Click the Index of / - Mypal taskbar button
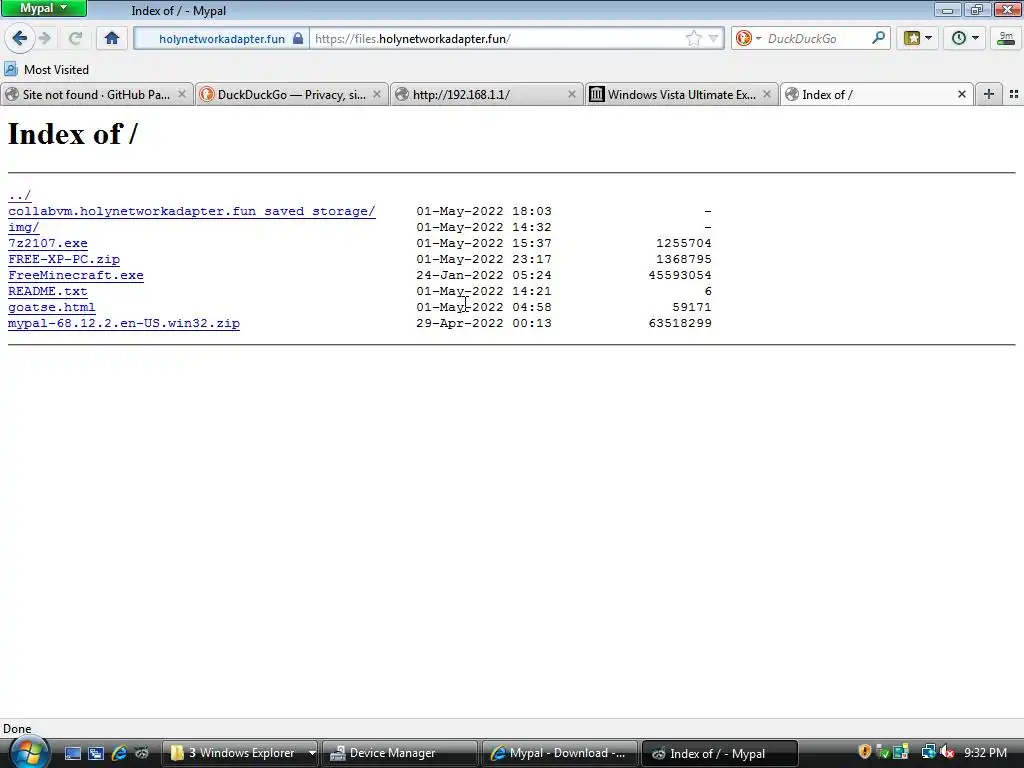This screenshot has height=768, width=1024. click(x=720, y=753)
